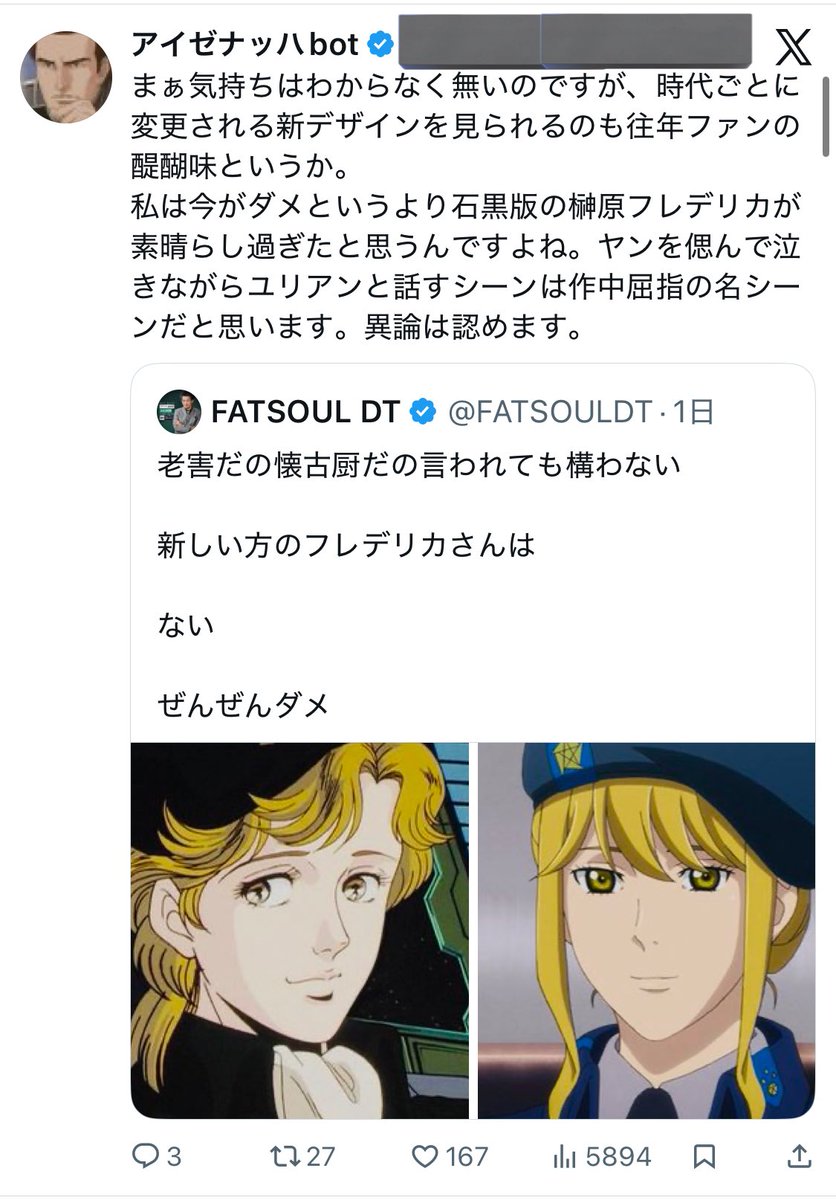This screenshot has width=836, height=1200.
Task: Click verified badge beside FATSOUL DT
Action: (x=423, y=411)
